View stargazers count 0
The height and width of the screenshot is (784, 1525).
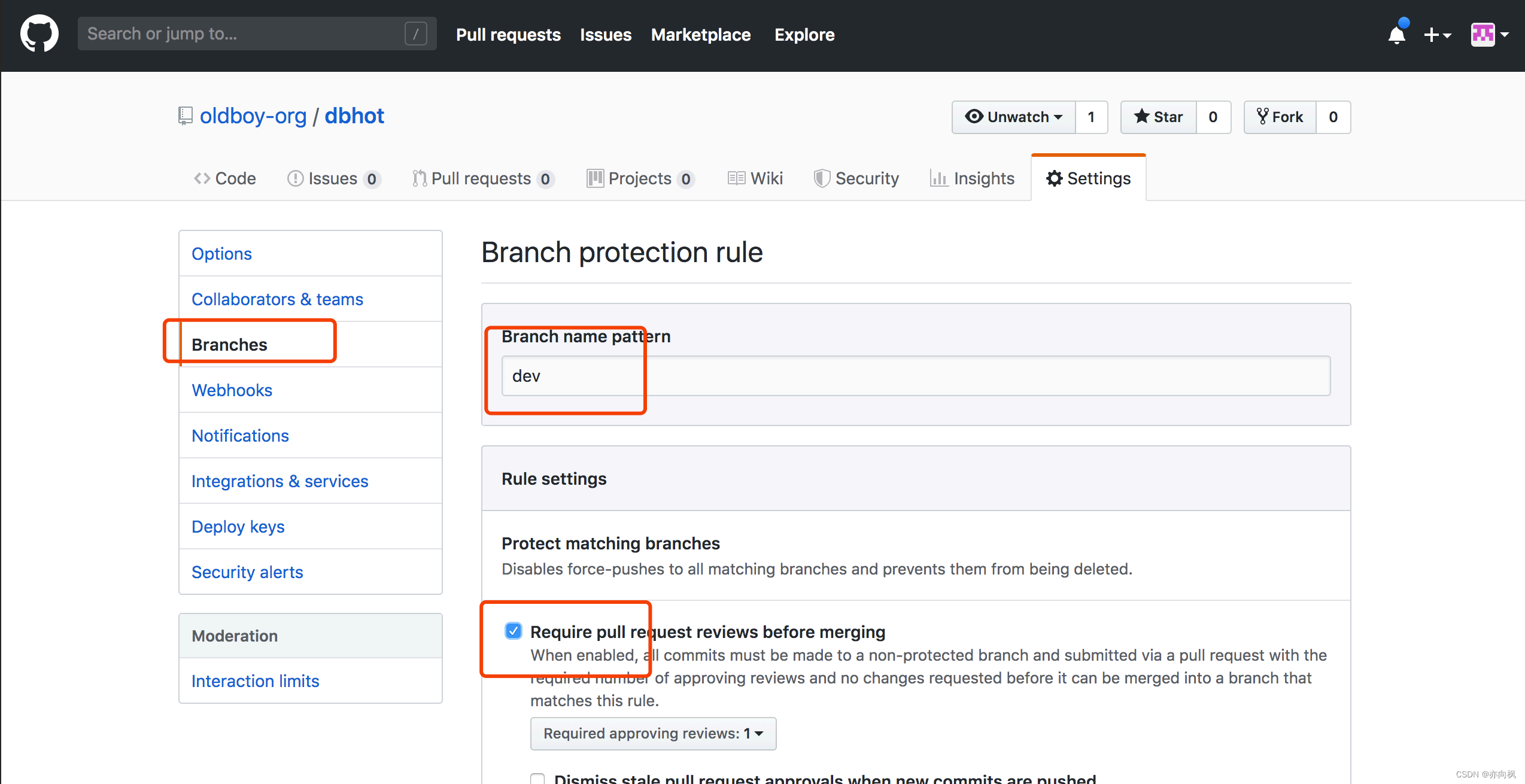pyautogui.click(x=1213, y=117)
